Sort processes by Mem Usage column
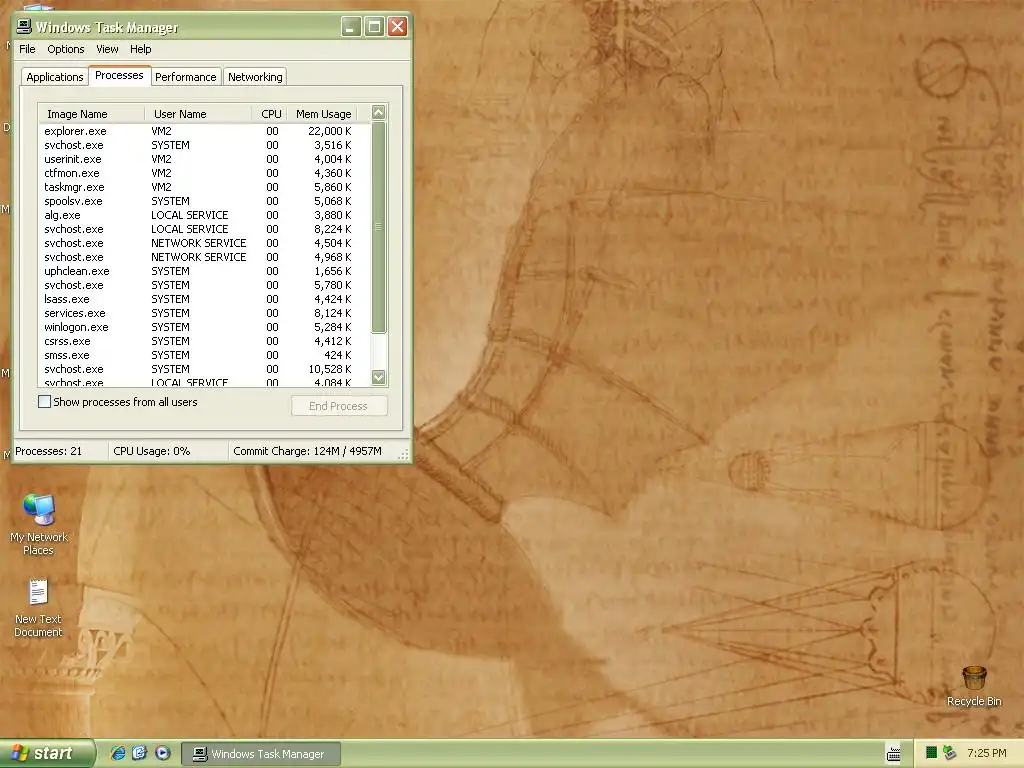Viewport: 1024px width, 768px height. pyautogui.click(x=323, y=114)
